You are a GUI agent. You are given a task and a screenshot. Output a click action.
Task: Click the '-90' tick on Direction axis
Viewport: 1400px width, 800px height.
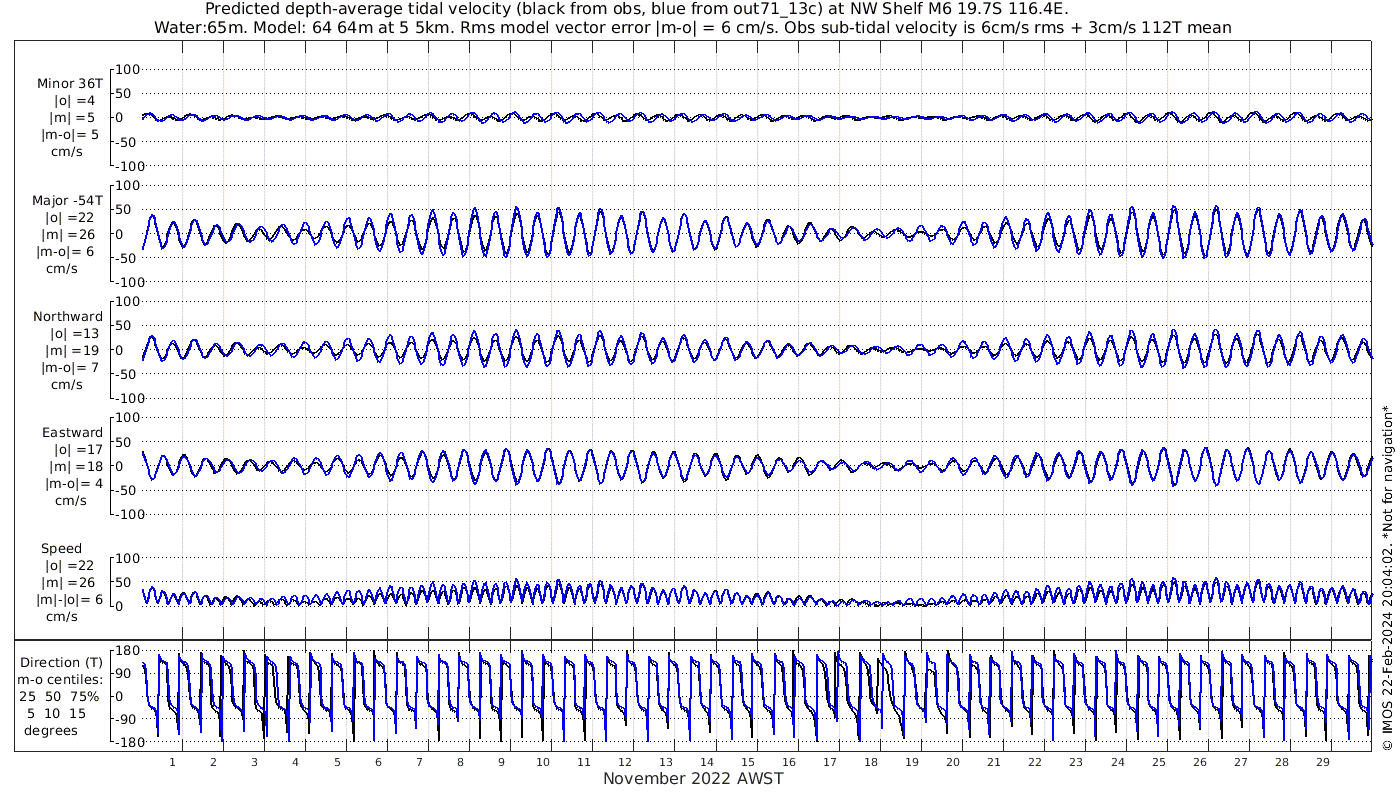pyautogui.click(x=128, y=720)
